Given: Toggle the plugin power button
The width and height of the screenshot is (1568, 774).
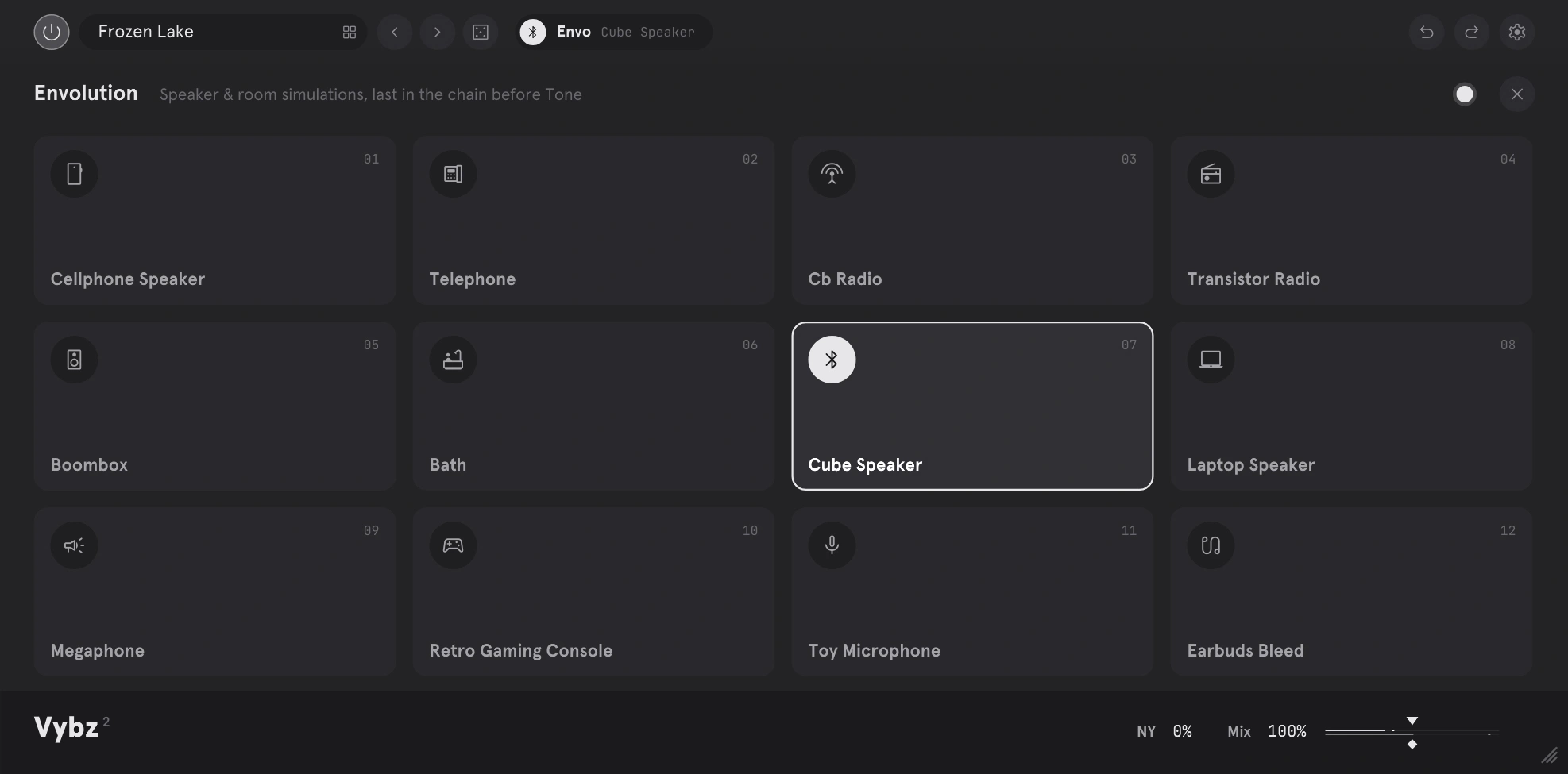Looking at the screenshot, I should click(52, 32).
